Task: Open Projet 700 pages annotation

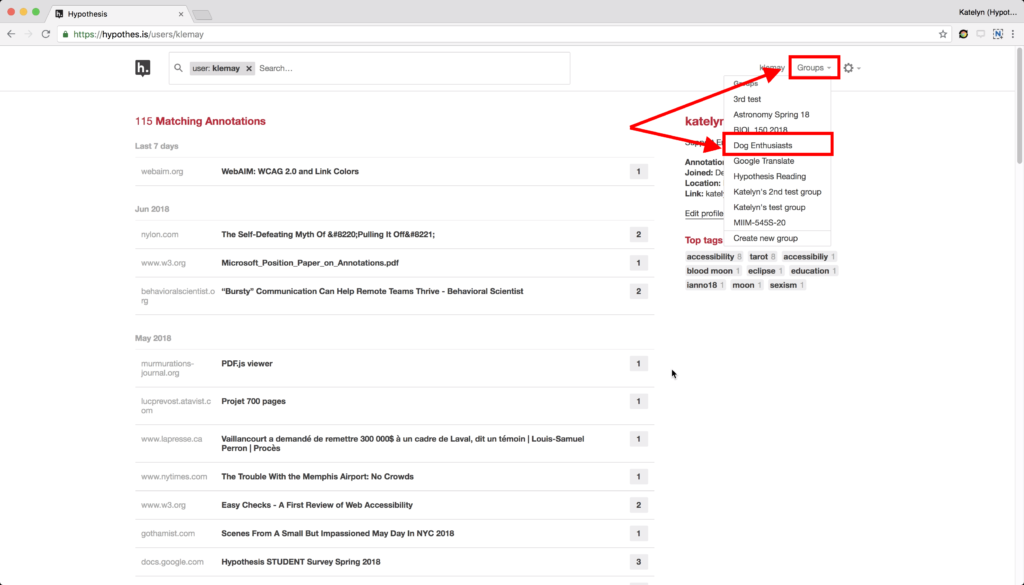Action: [253, 402]
